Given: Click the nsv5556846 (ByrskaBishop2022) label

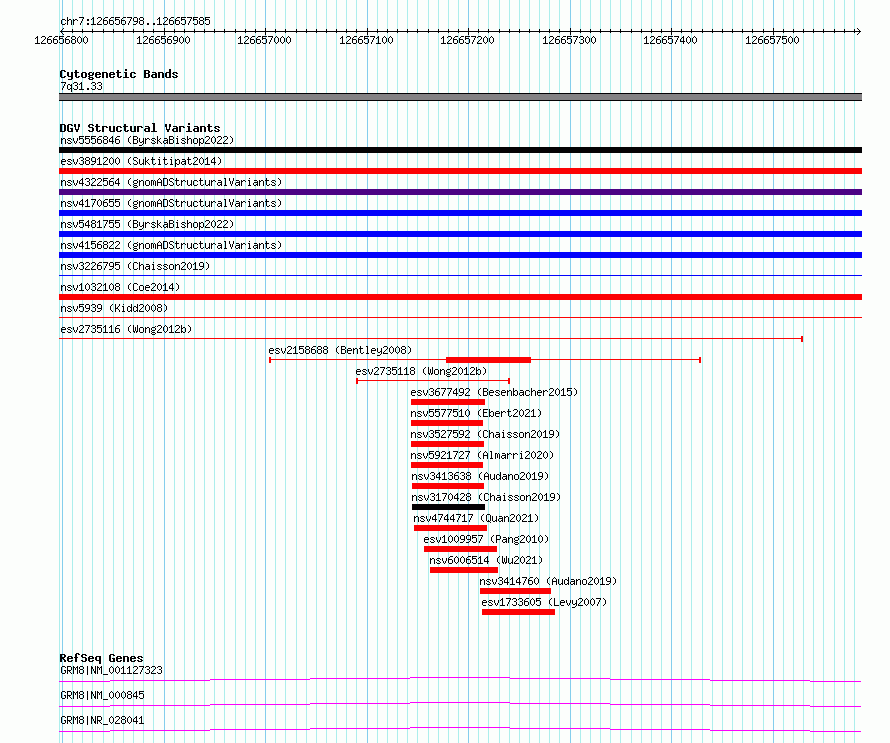Looking at the screenshot, I should click(147, 140).
